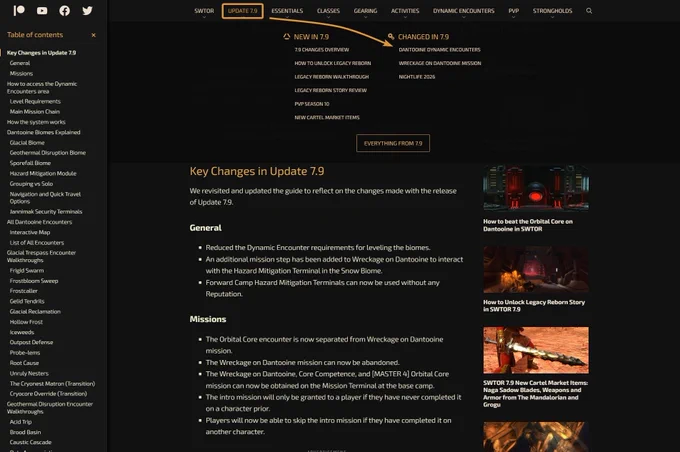
Task: Jump to General in table of contents
Action: (20, 63)
